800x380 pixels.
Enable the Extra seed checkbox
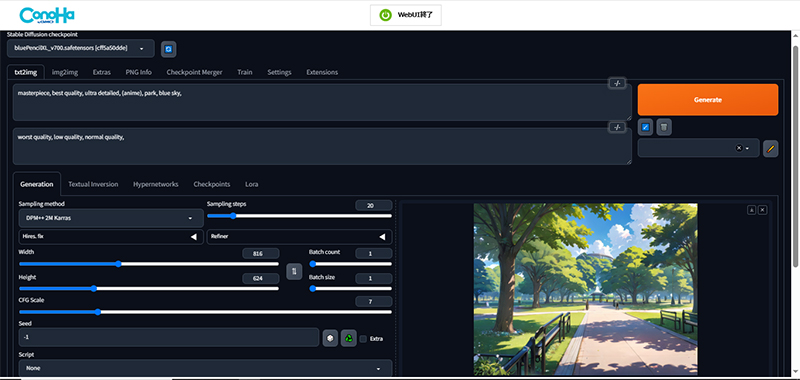(x=363, y=339)
